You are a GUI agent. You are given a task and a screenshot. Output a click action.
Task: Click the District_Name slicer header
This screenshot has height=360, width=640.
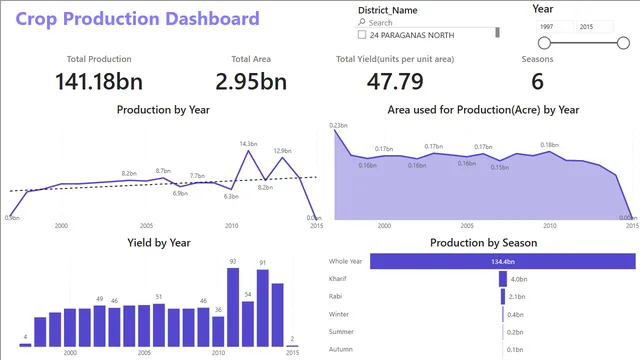click(x=388, y=10)
